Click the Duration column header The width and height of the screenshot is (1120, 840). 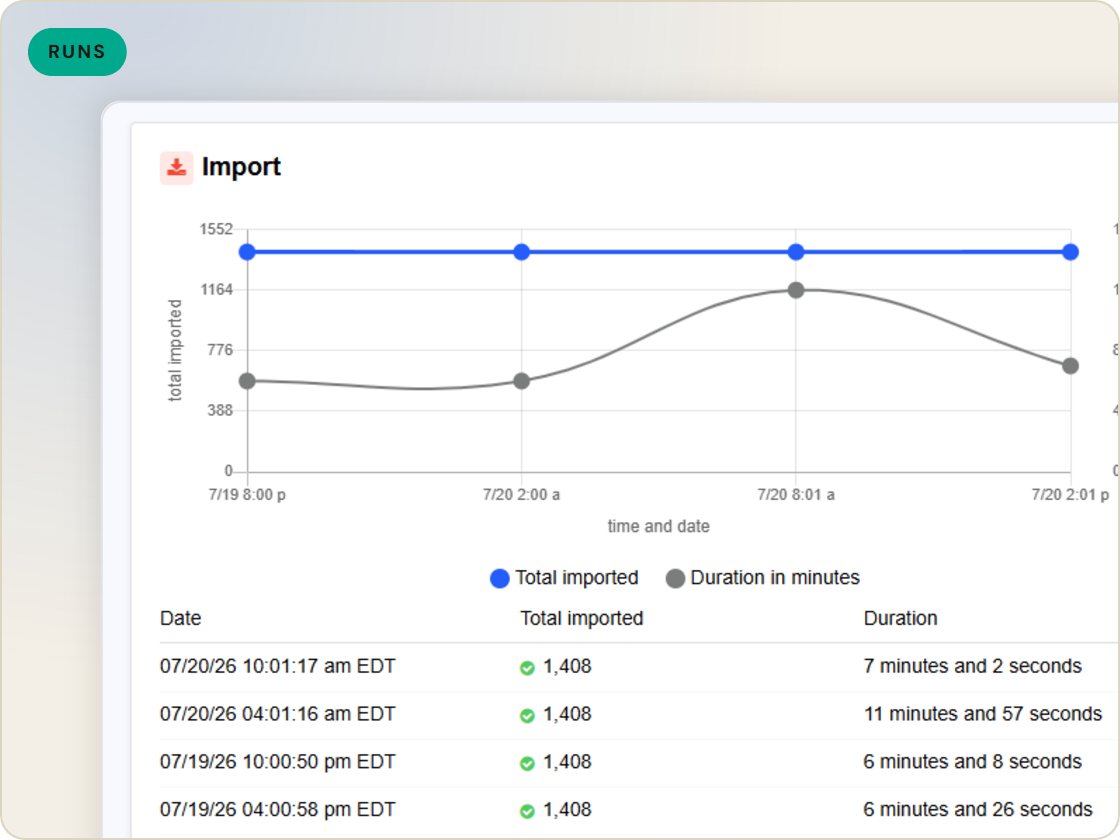900,619
